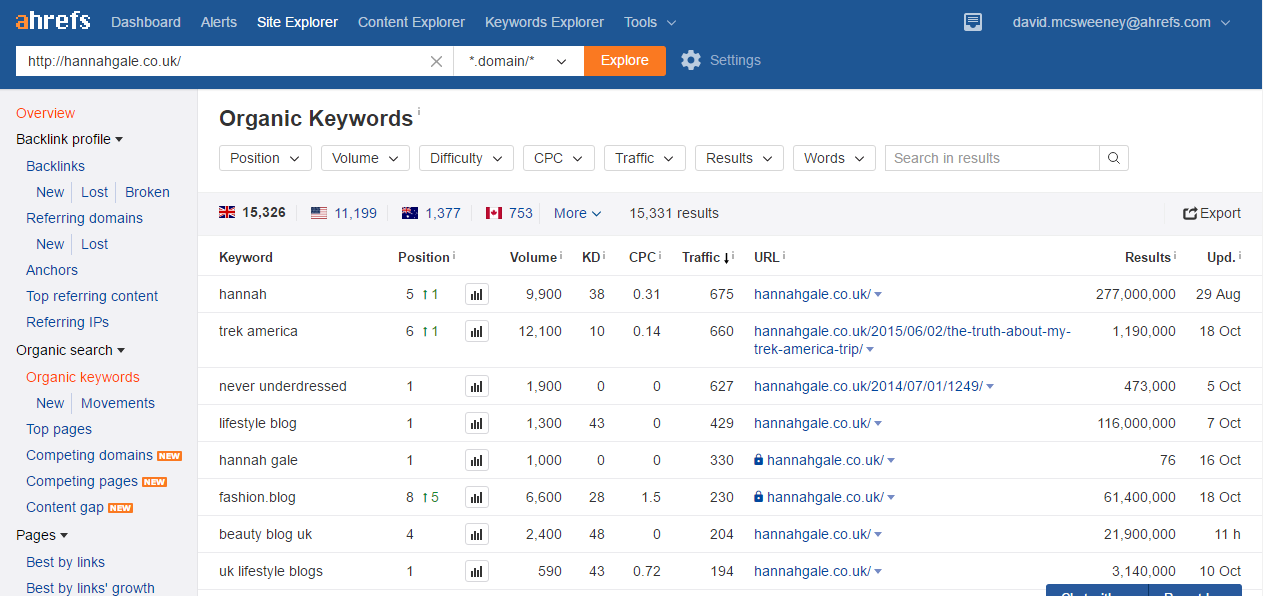
Task: Open position chart for hannah gale
Action: point(477,460)
